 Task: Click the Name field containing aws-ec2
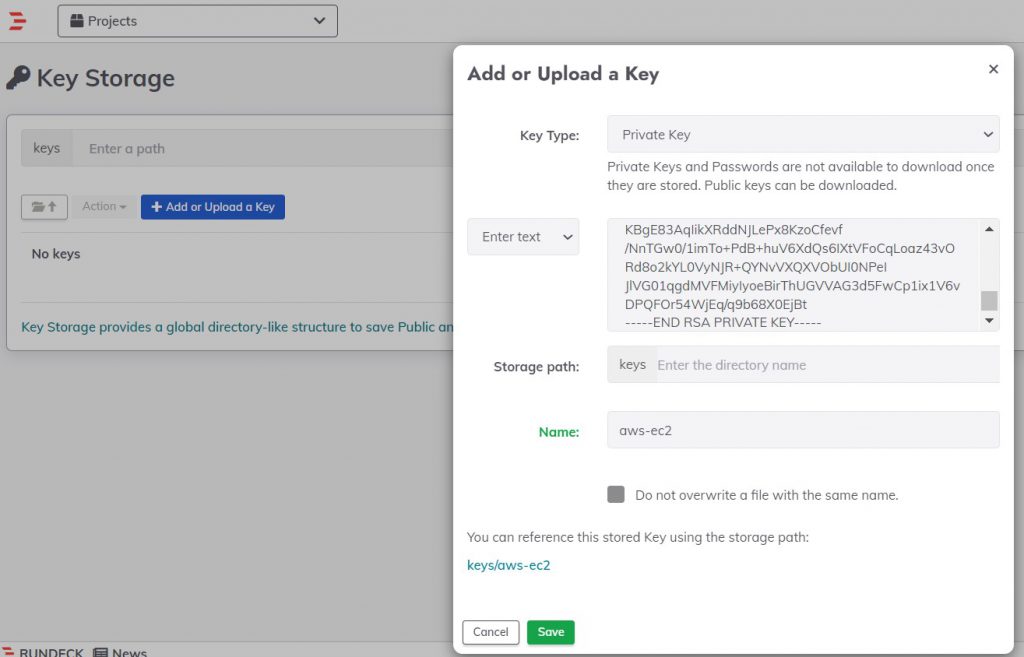click(803, 430)
